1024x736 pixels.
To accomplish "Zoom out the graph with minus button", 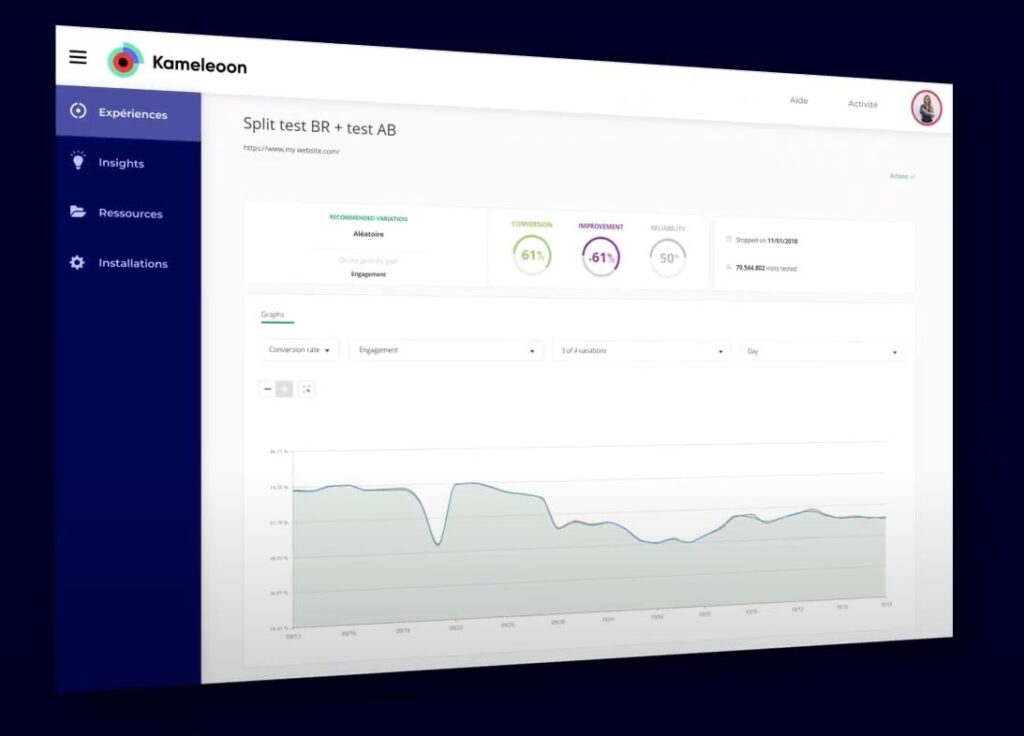I will pos(267,389).
